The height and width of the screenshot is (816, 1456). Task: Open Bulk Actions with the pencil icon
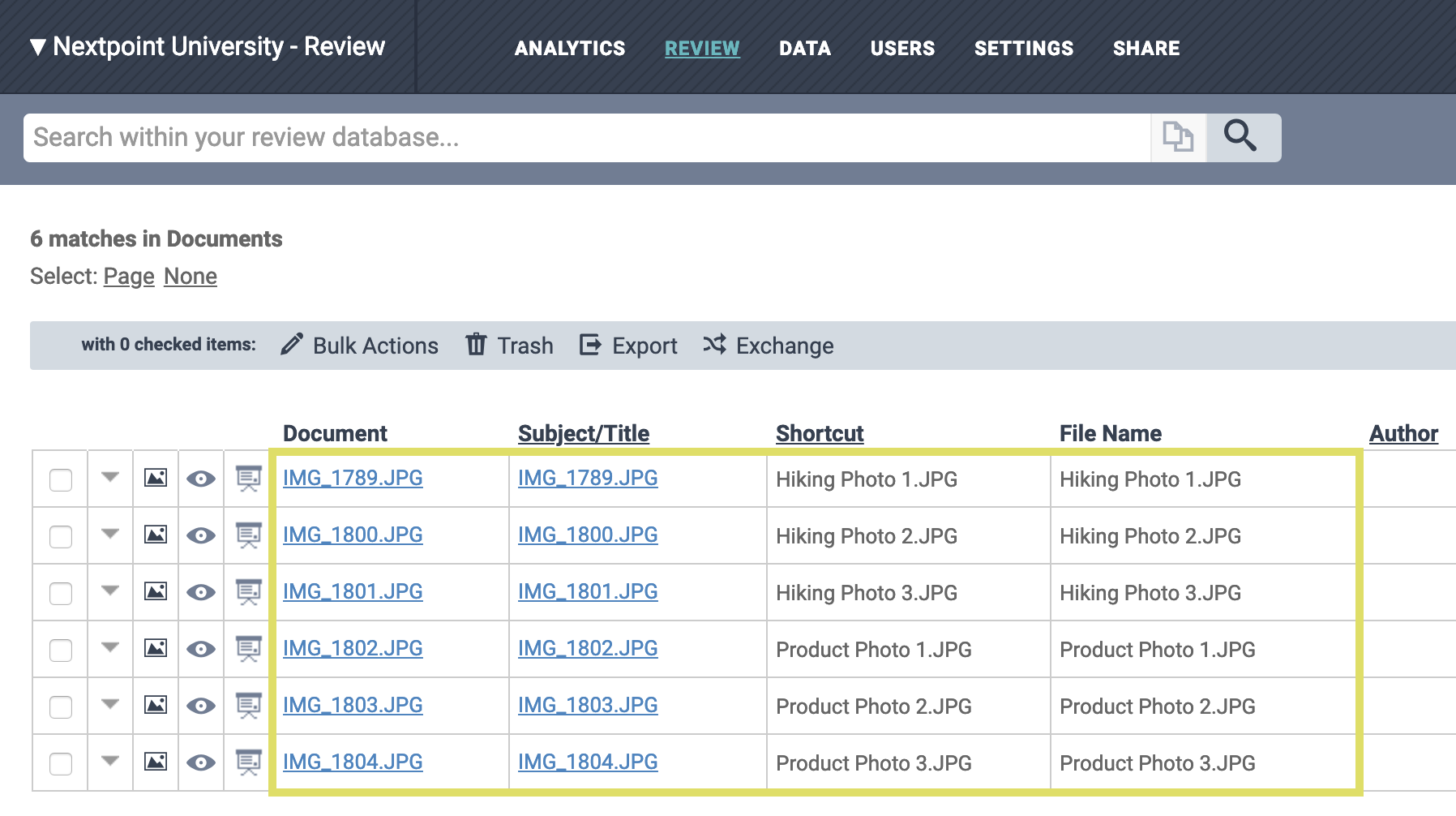[359, 346]
